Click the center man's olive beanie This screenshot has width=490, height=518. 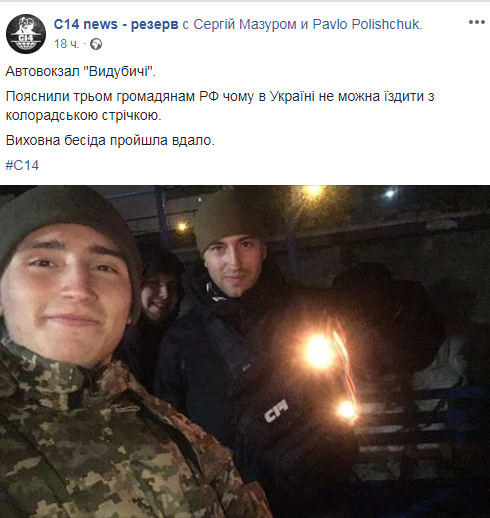coord(230,218)
